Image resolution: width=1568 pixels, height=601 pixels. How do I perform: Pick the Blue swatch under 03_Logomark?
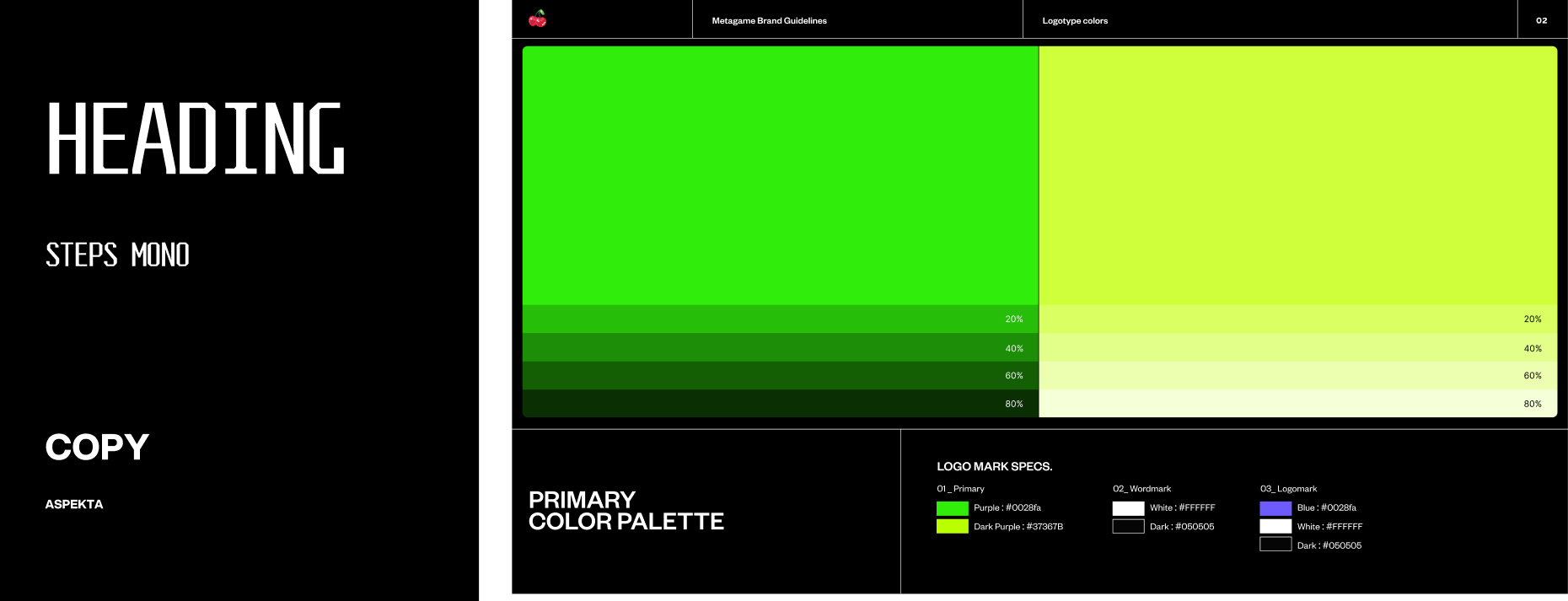(1275, 508)
